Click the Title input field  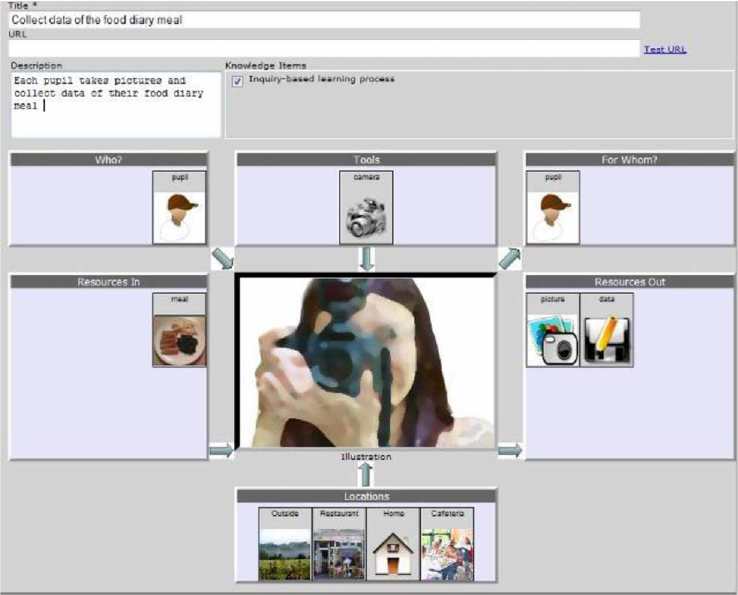pos(324,20)
